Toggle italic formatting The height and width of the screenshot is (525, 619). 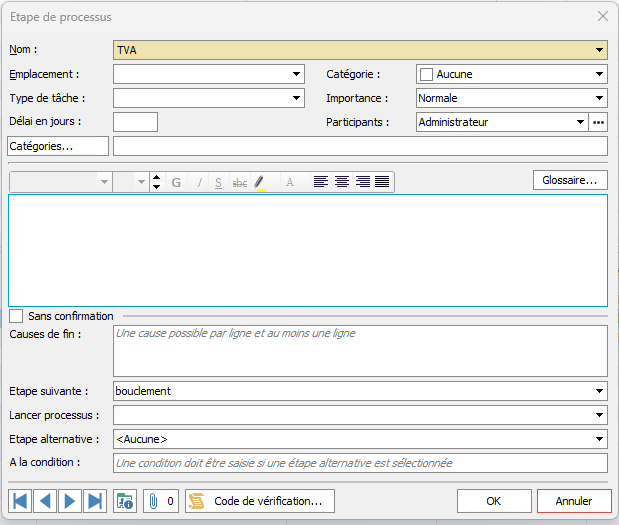(x=199, y=182)
